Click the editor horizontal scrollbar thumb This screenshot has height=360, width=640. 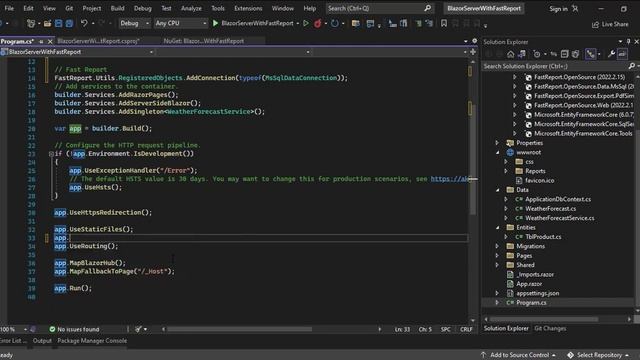(240, 329)
